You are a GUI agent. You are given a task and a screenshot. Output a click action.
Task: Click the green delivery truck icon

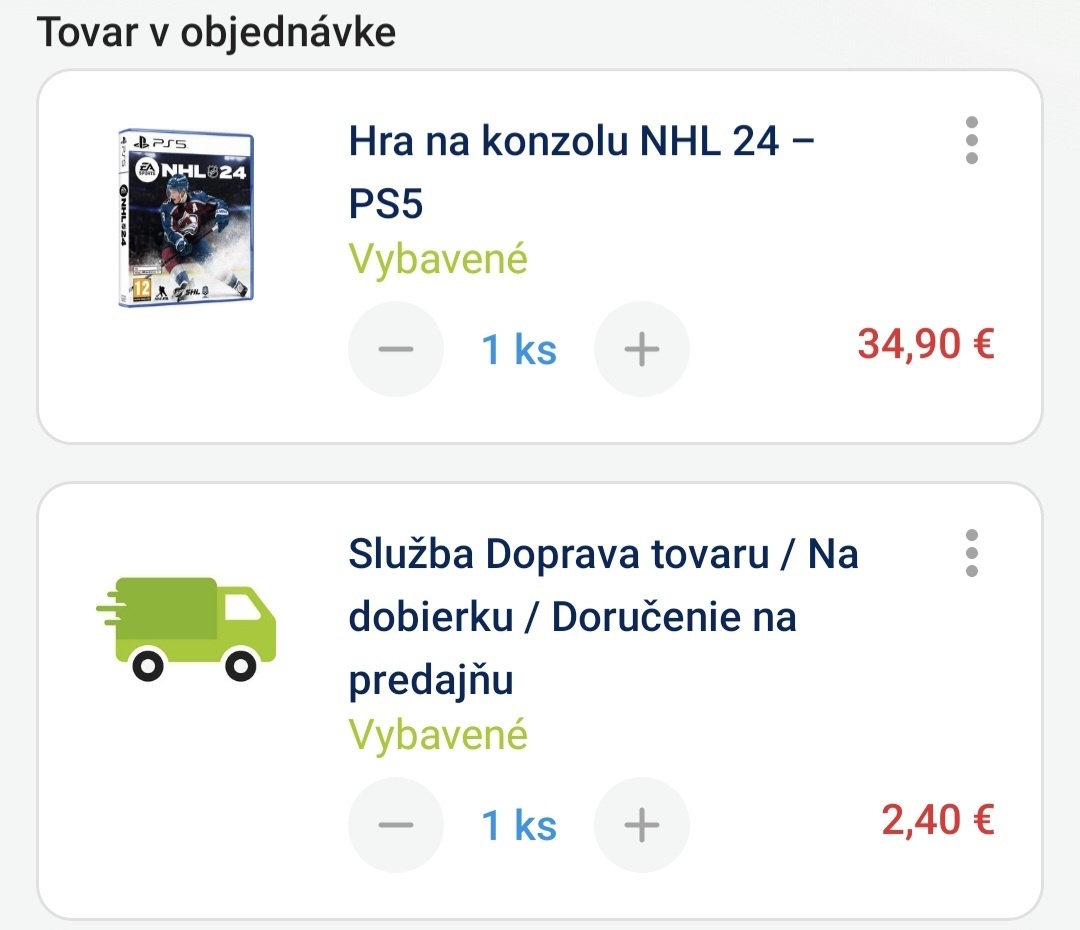point(188,626)
